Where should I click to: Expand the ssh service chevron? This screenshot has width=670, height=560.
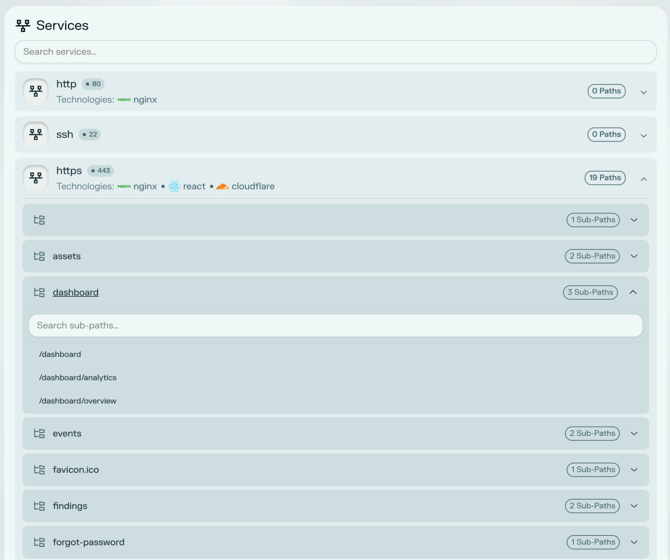click(x=644, y=136)
